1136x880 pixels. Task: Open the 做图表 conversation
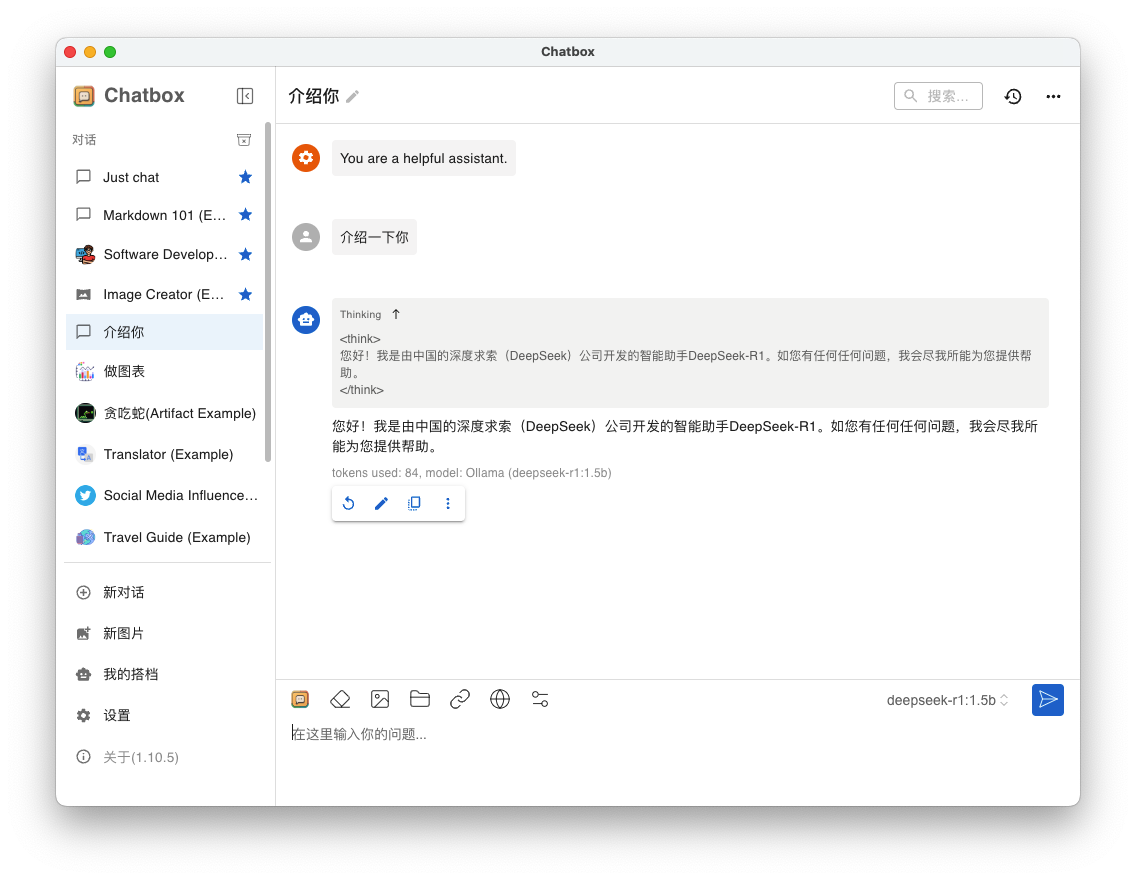point(164,371)
